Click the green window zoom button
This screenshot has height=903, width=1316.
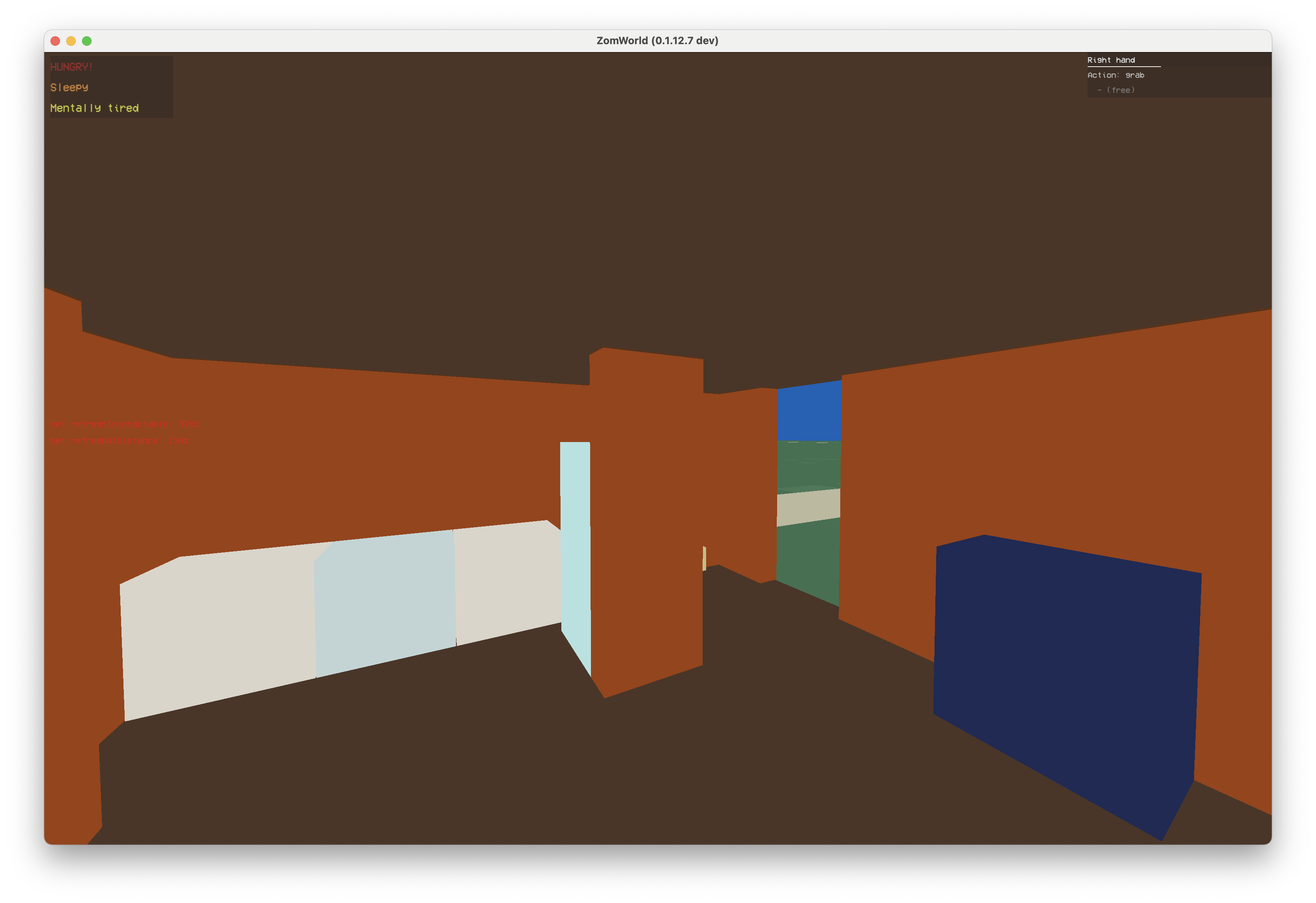(x=87, y=41)
